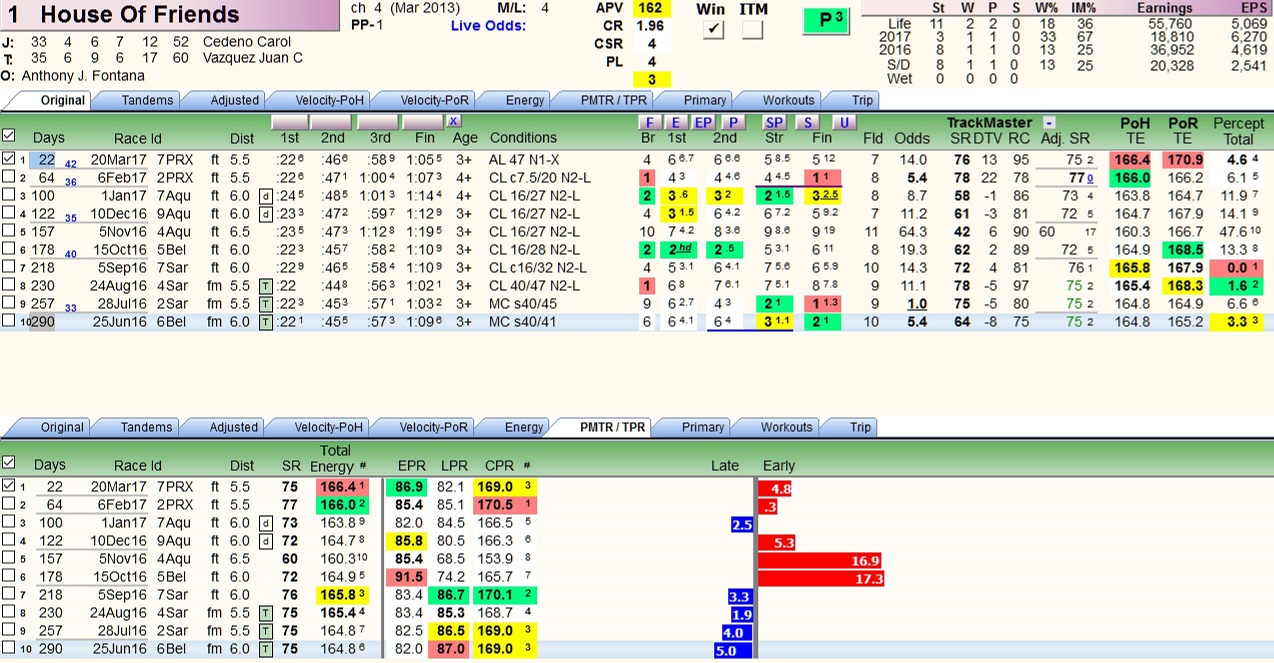Click the red 16.9 Early bar
The width and height of the screenshot is (1274, 663).
coord(821,560)
